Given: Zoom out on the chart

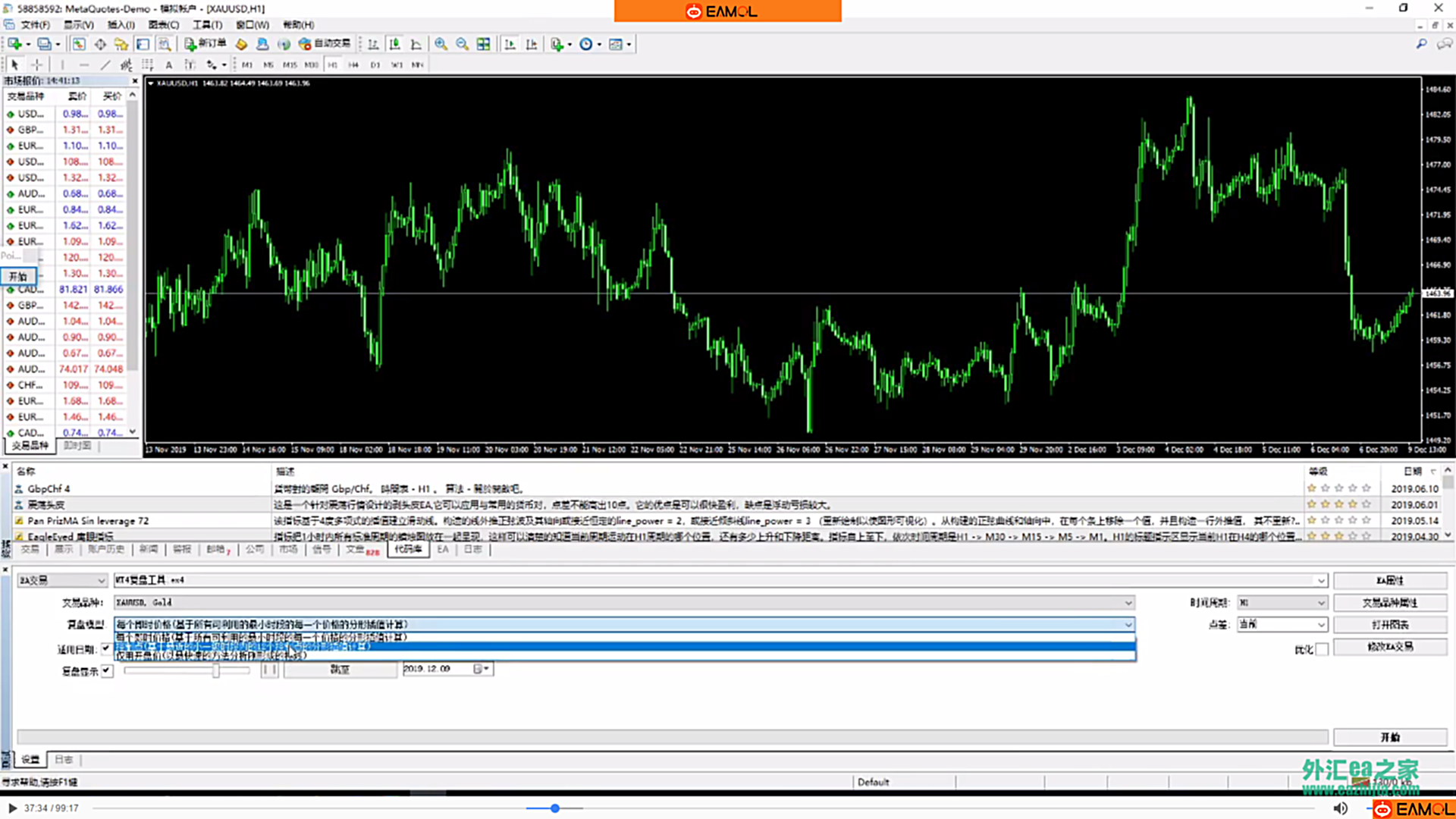Looking at the screenshot, I should tap(462, 44).
